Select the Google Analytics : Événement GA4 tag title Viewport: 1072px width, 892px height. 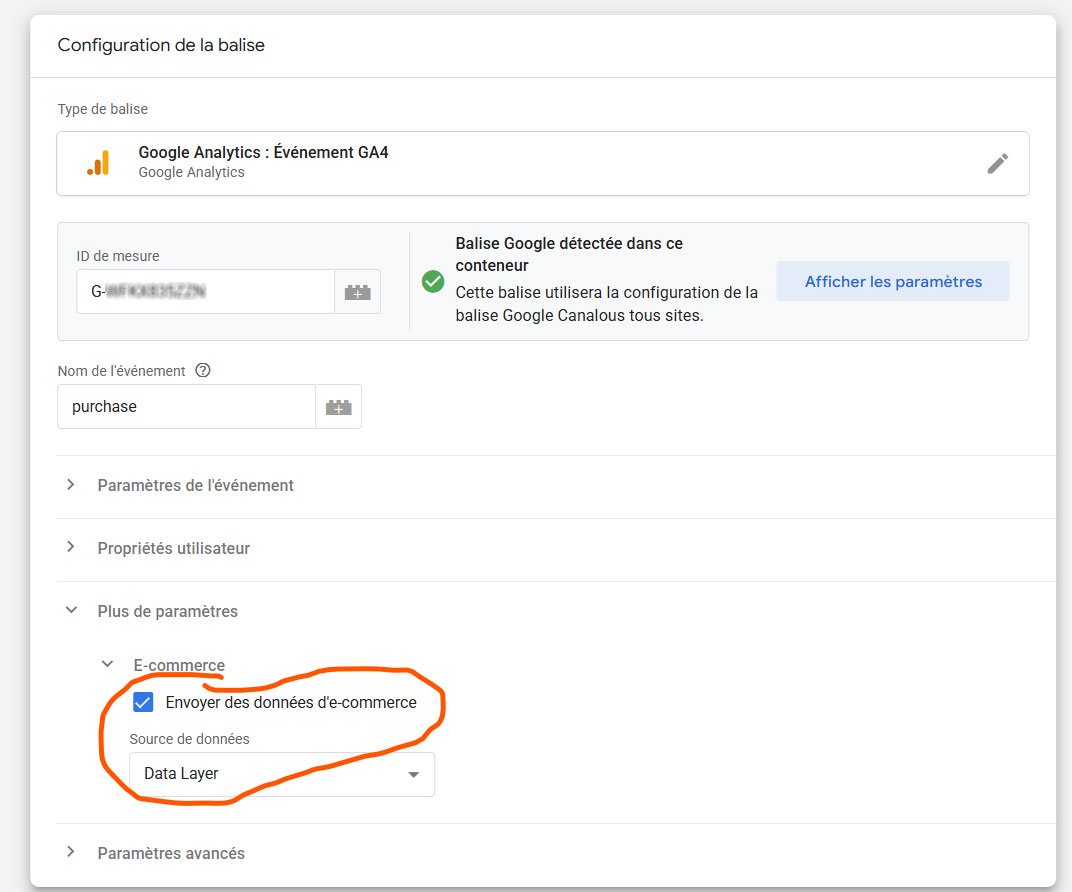tap(263, 153)
